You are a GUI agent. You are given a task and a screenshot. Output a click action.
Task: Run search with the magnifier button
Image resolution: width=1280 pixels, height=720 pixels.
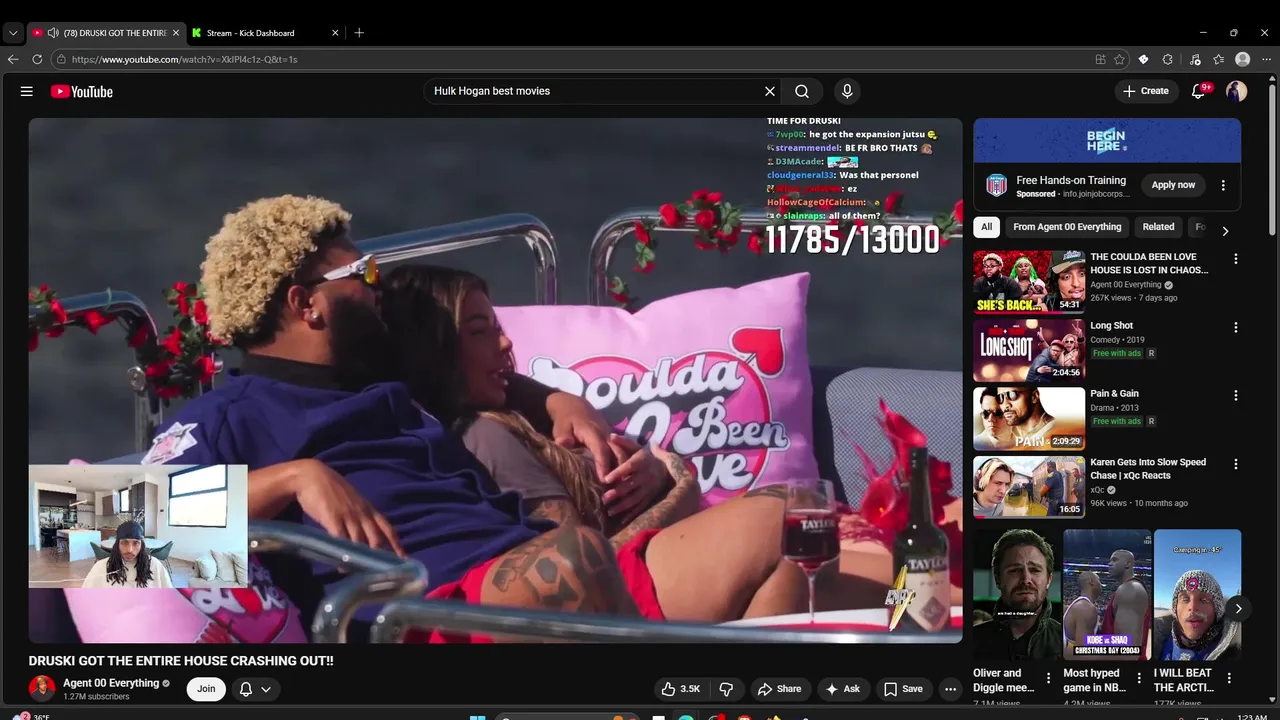[802, 91]
